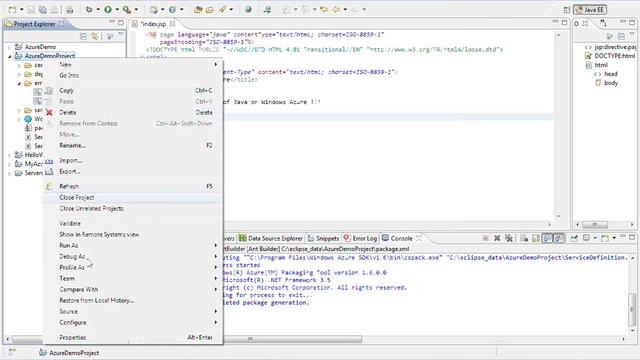Image resolution: width=640 pixels, height=360 pixels.
Task: Click the Open Type toolbar icon
Action: tap(198, 9)
